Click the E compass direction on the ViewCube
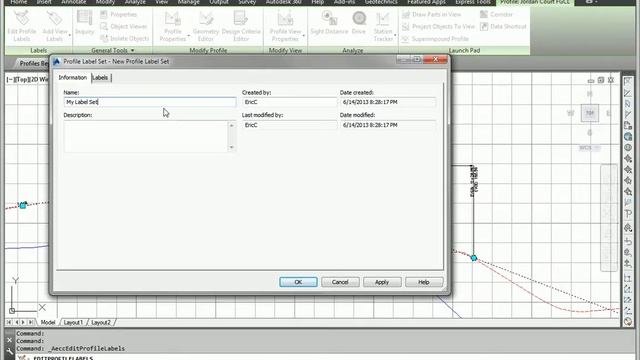The image size is (640, 360). coord(608,113)
